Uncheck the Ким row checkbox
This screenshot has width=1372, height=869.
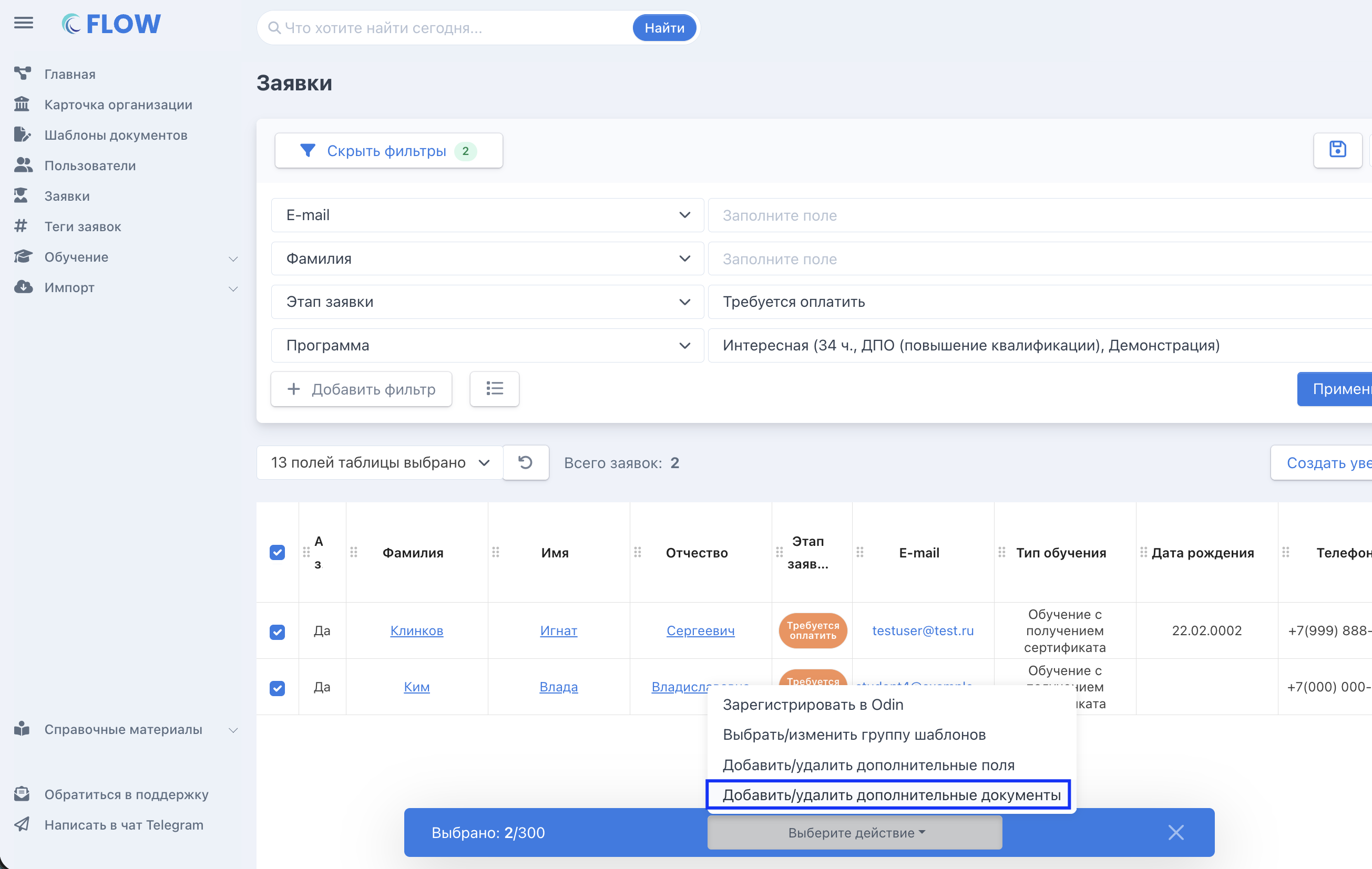tap(278, 688)
